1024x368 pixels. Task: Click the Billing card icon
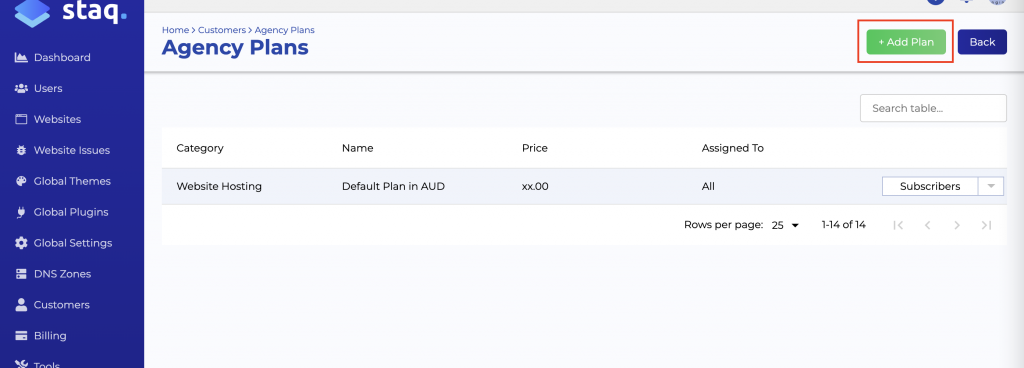pyautogui.click(x=22, y=336)
